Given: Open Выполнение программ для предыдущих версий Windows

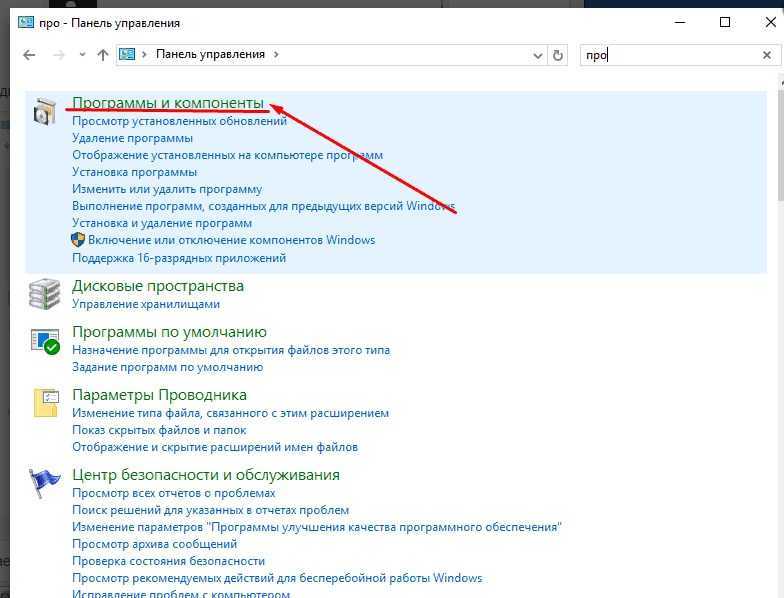Looking at the screenshot, I should [264, 206].
